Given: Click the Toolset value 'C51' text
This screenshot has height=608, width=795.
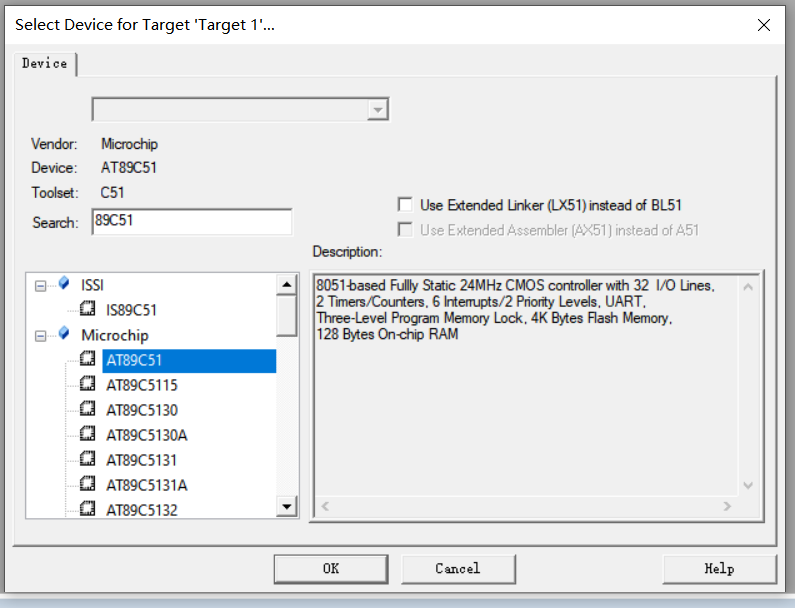Looking at the screenshot, I should tap(112, 193).
